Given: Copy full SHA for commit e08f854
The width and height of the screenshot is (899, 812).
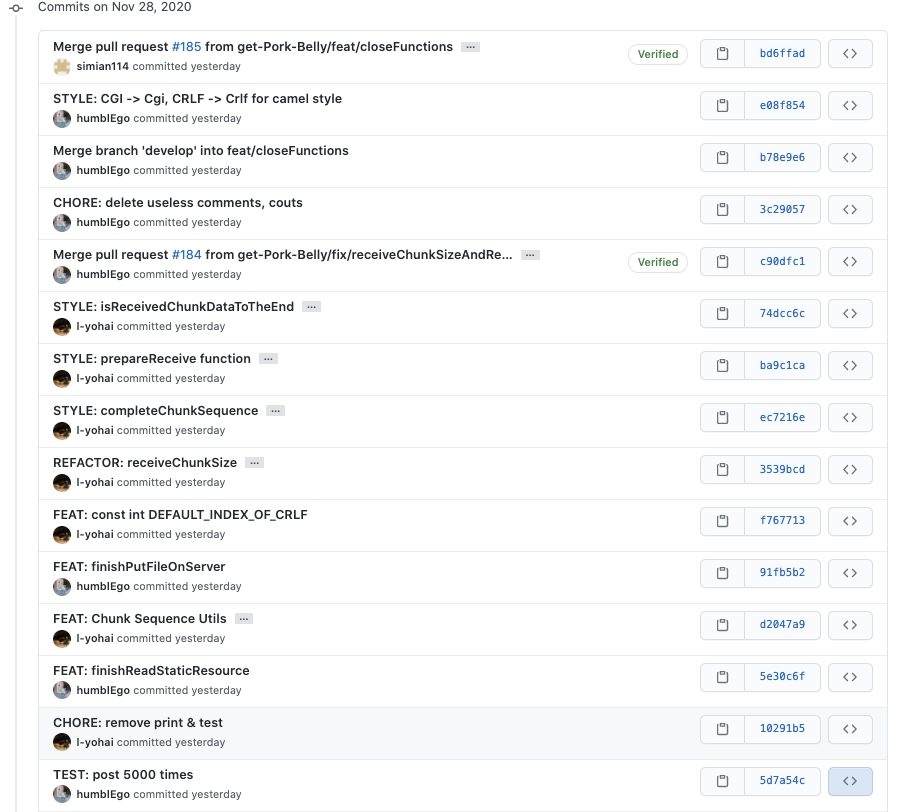Looking at the screenshot, I should click(x=722, y=106).
